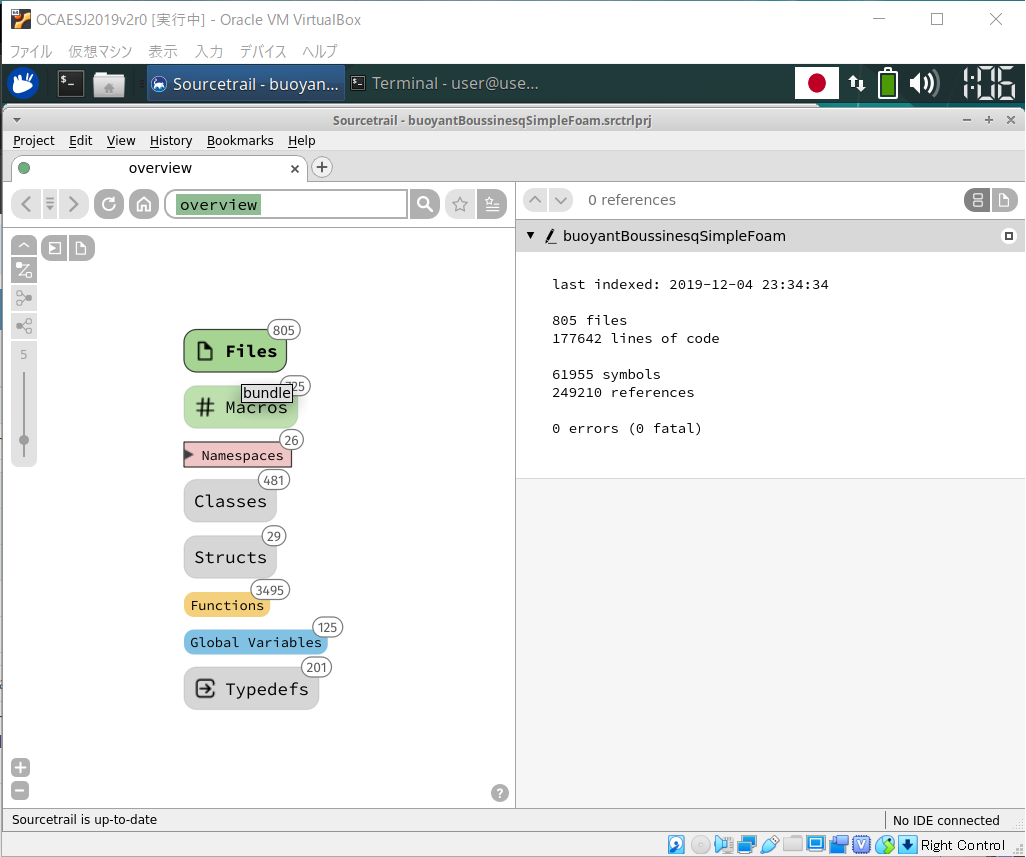Click the magnifier search button
The image size is (1026, 857).
(x=424, y=205)
